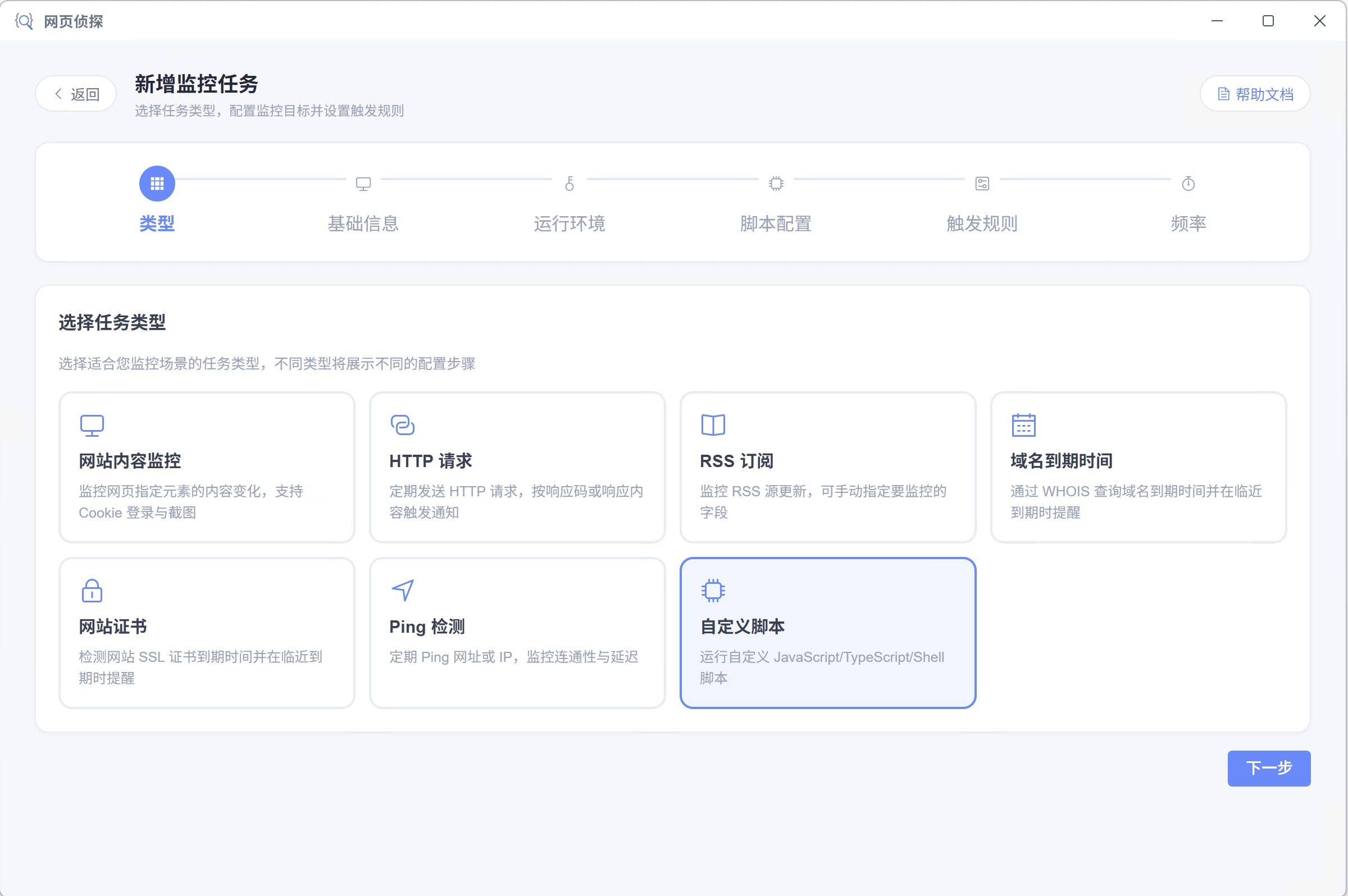Click the 触发规则 step icon
Screen dimensions: 1348x896
[x=982, y=184]
